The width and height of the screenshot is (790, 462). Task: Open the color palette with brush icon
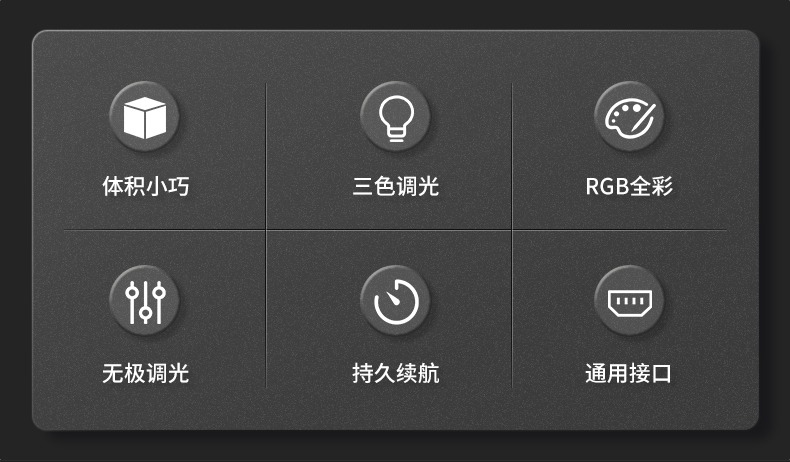(629, 116)
